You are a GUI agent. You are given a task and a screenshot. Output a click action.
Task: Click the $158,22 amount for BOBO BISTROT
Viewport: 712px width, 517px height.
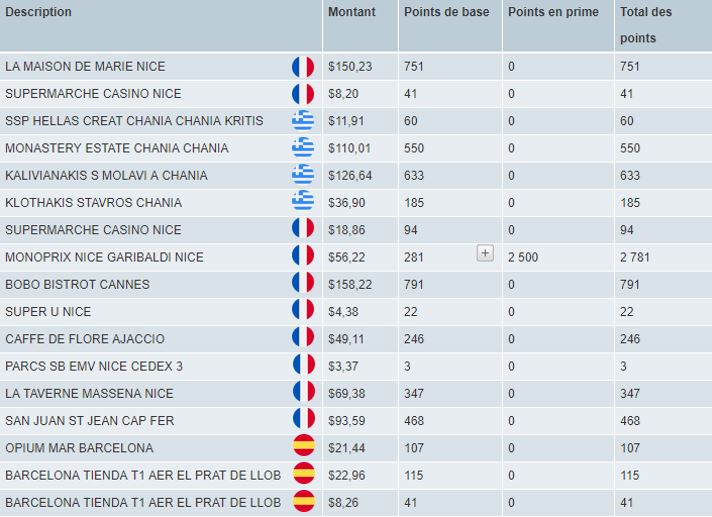point(349,284)
